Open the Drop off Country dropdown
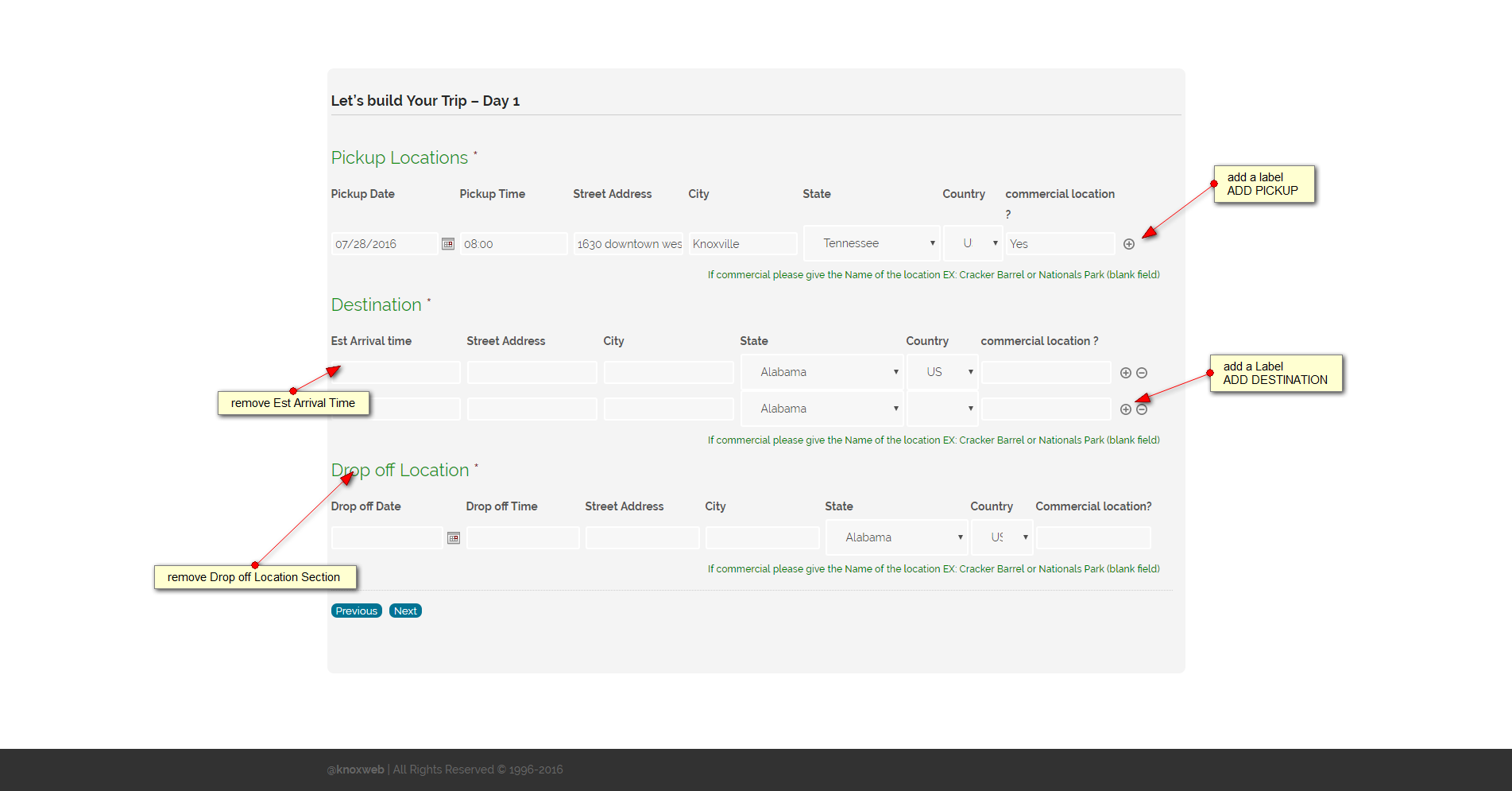This screenshot has width=1512, height=791. [1003, 537]
